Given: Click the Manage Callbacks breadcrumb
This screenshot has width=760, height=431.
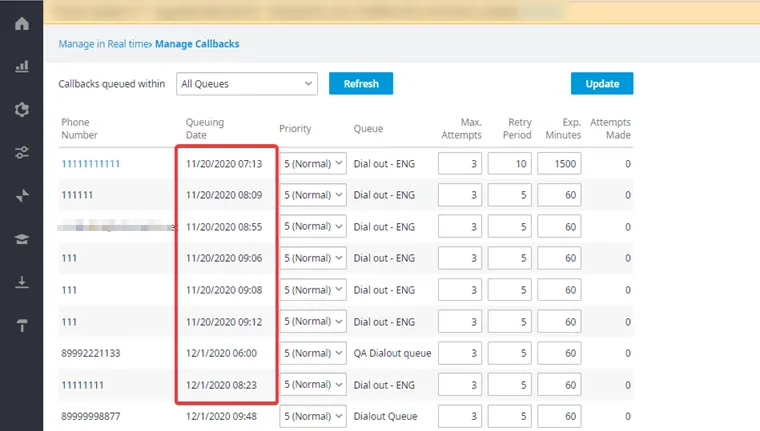Looking at the screenshot, I should click(x=197, y=44).
